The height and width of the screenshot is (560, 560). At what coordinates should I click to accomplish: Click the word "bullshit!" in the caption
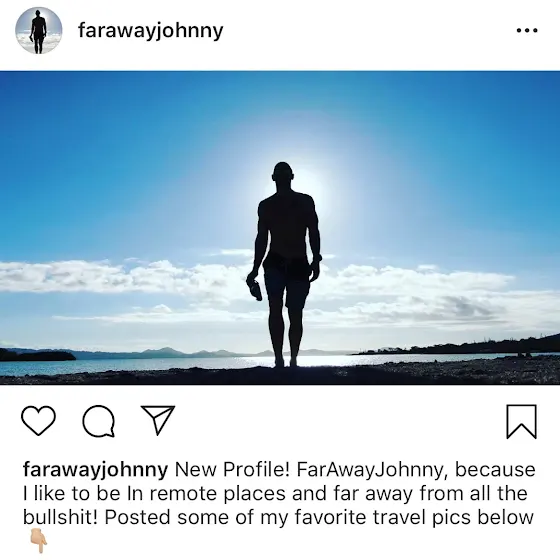pyautogui.click(x=60, y=517)
